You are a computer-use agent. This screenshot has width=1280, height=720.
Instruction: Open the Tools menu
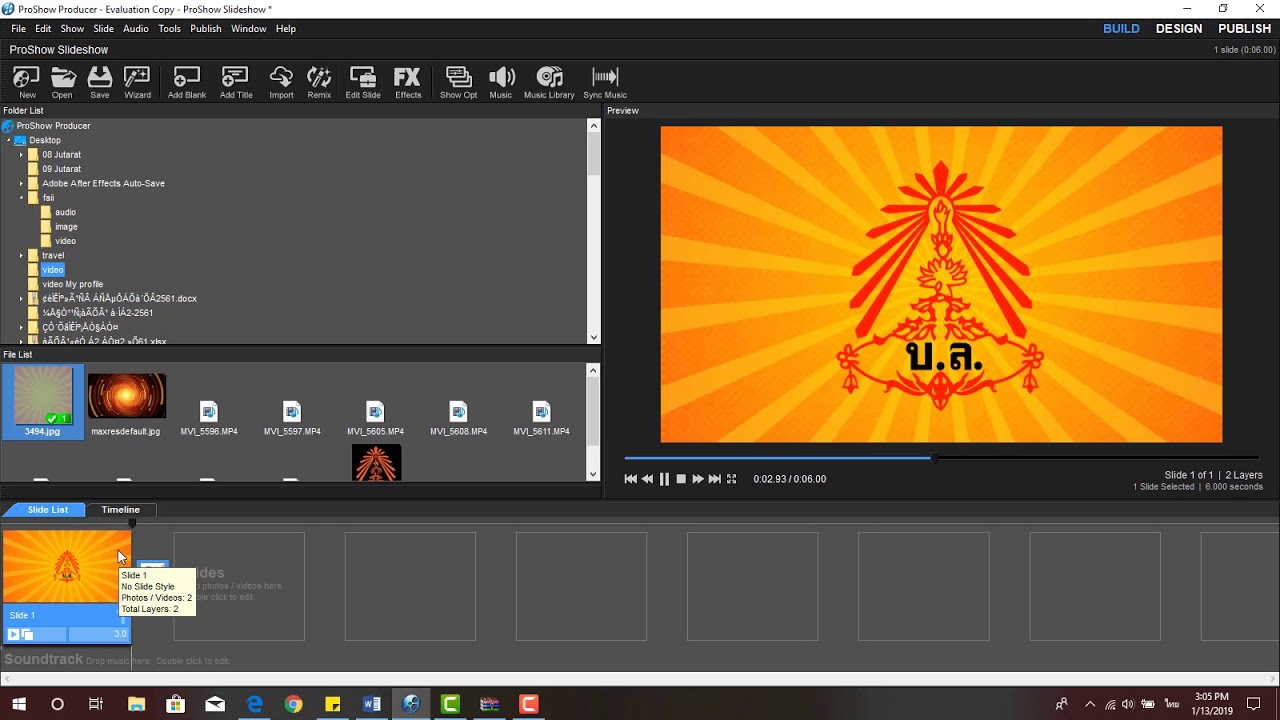170,29
